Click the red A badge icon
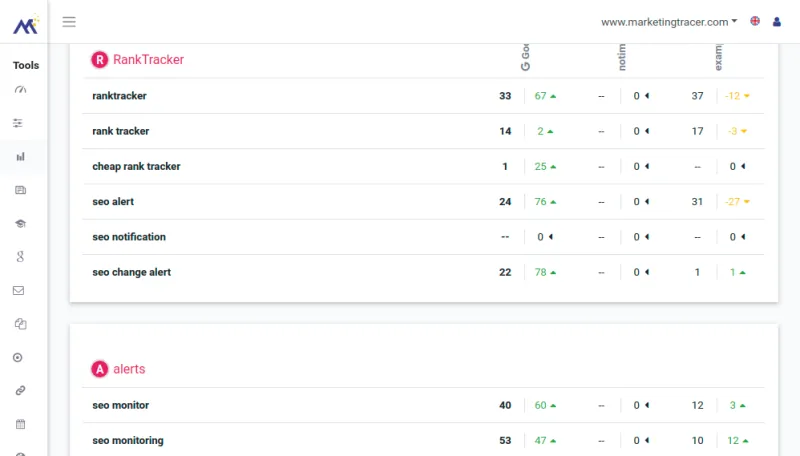Screen dimensions: 800x456 [99, 369]
